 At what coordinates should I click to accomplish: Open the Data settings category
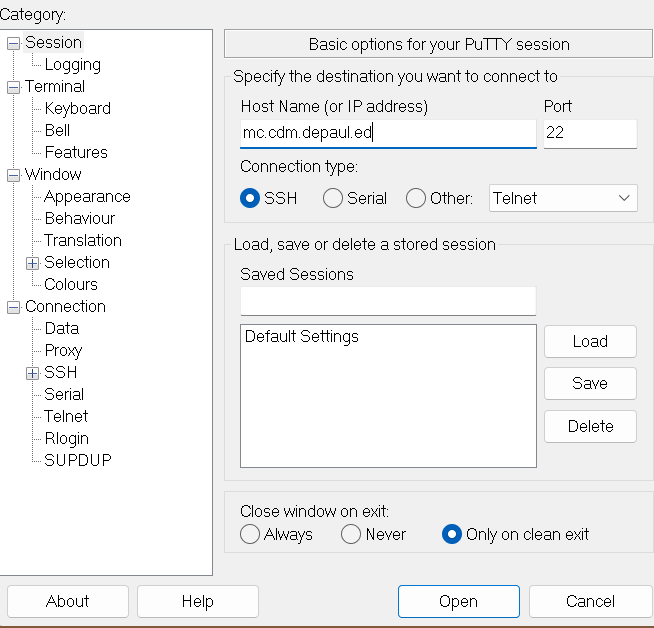pyautogui.click(x=62, y=329)
